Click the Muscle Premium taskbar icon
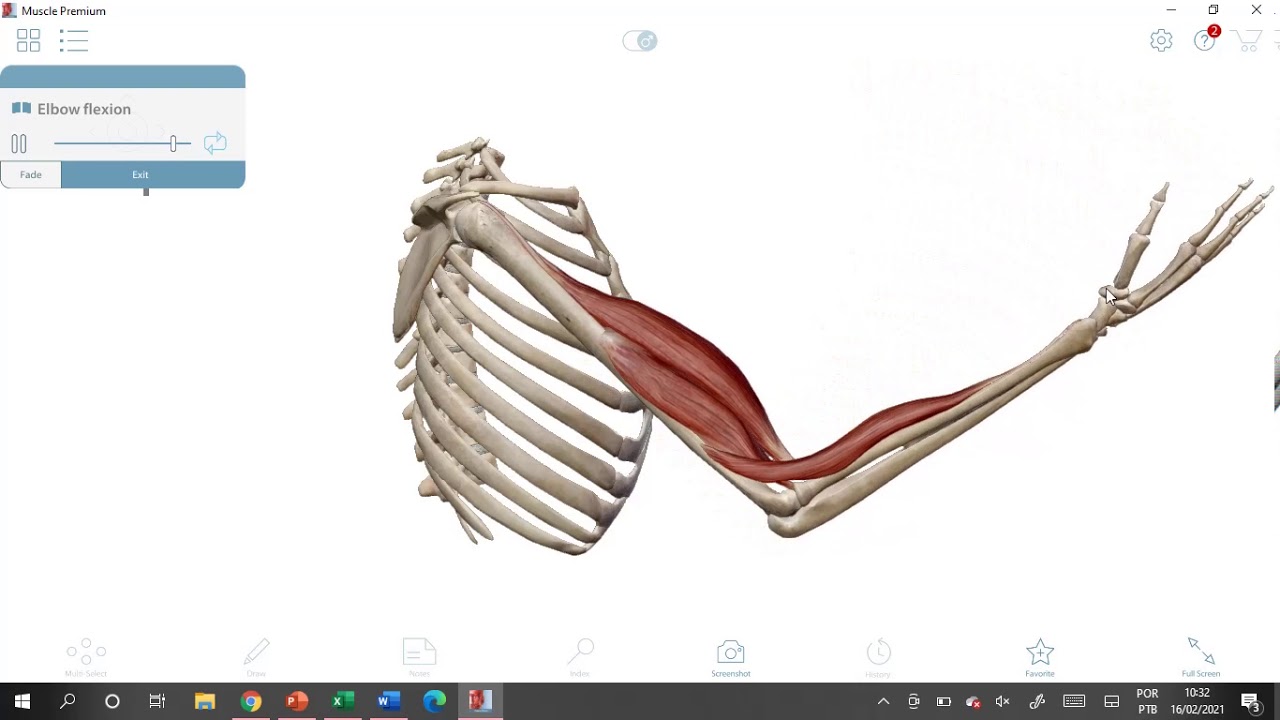1280x720 pixels. point(481,701)
